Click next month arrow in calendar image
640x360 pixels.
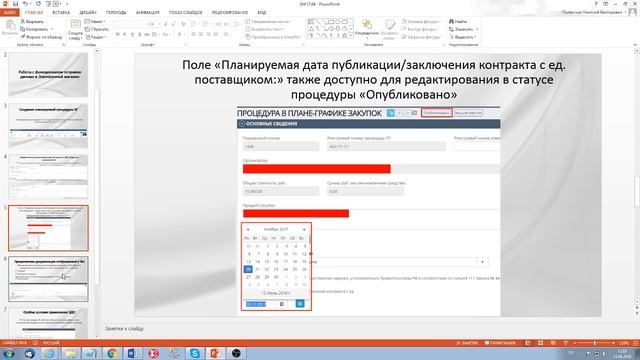click(304, 229)
